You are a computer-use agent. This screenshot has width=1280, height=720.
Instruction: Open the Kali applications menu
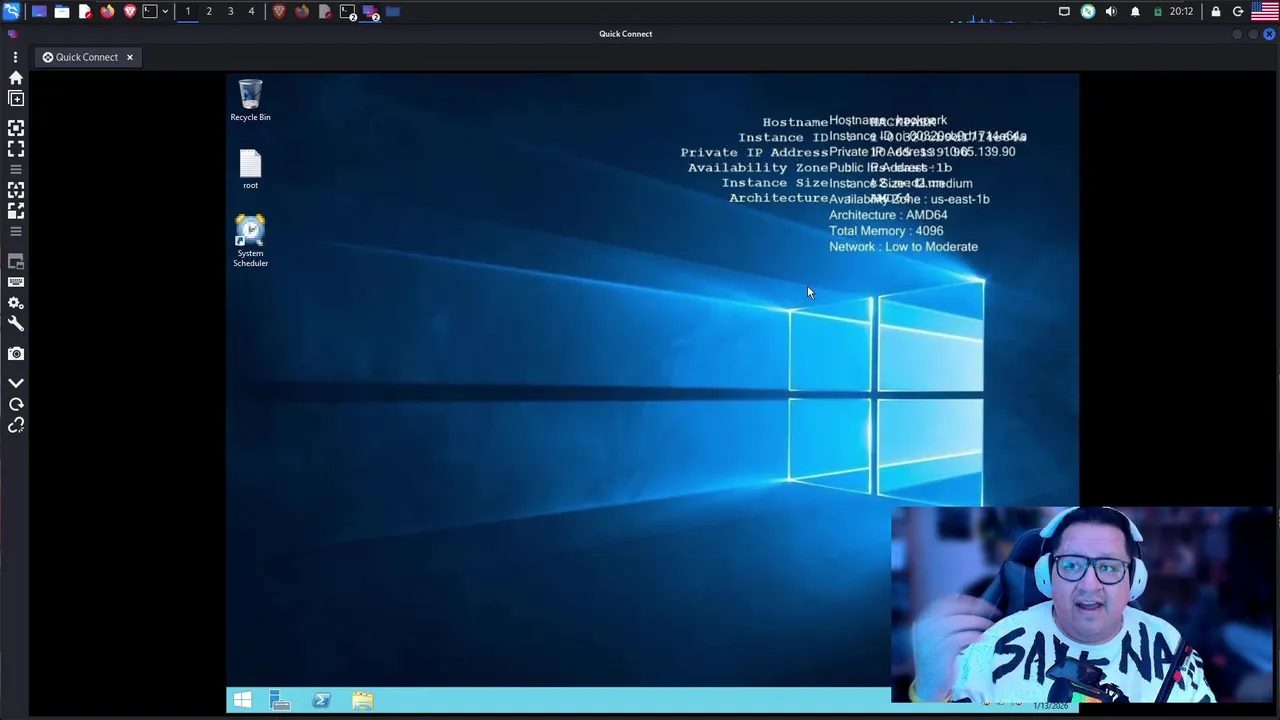(x=10, y=11)
